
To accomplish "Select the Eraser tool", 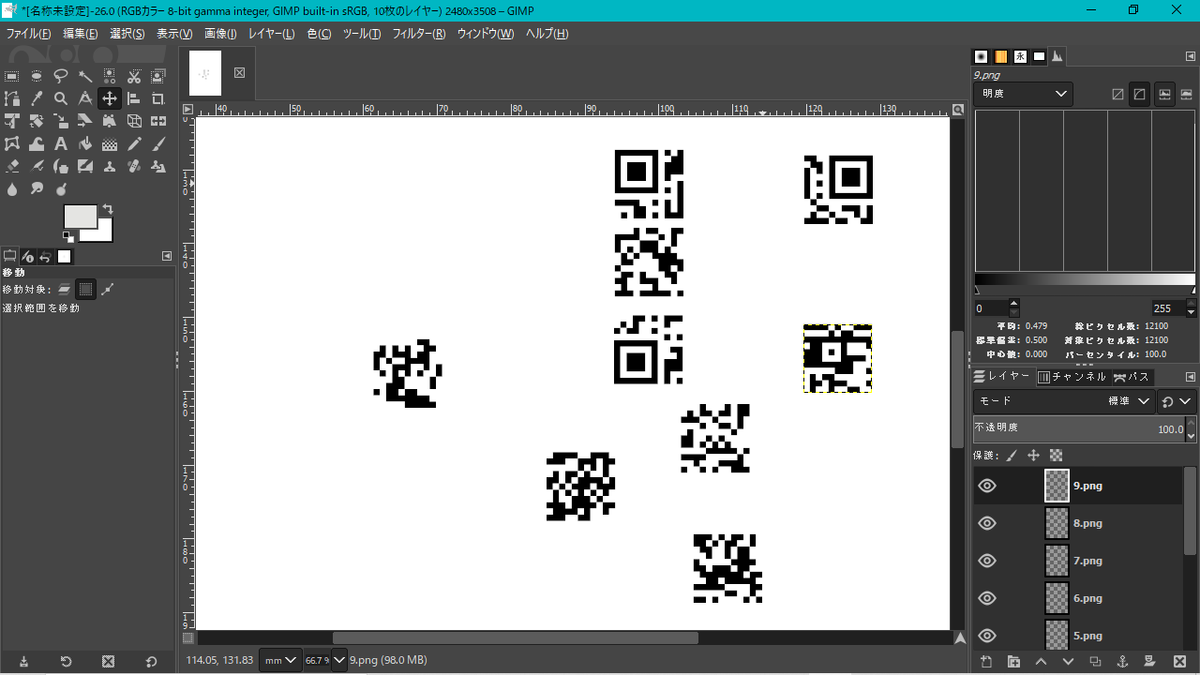I will coord(12,166).
